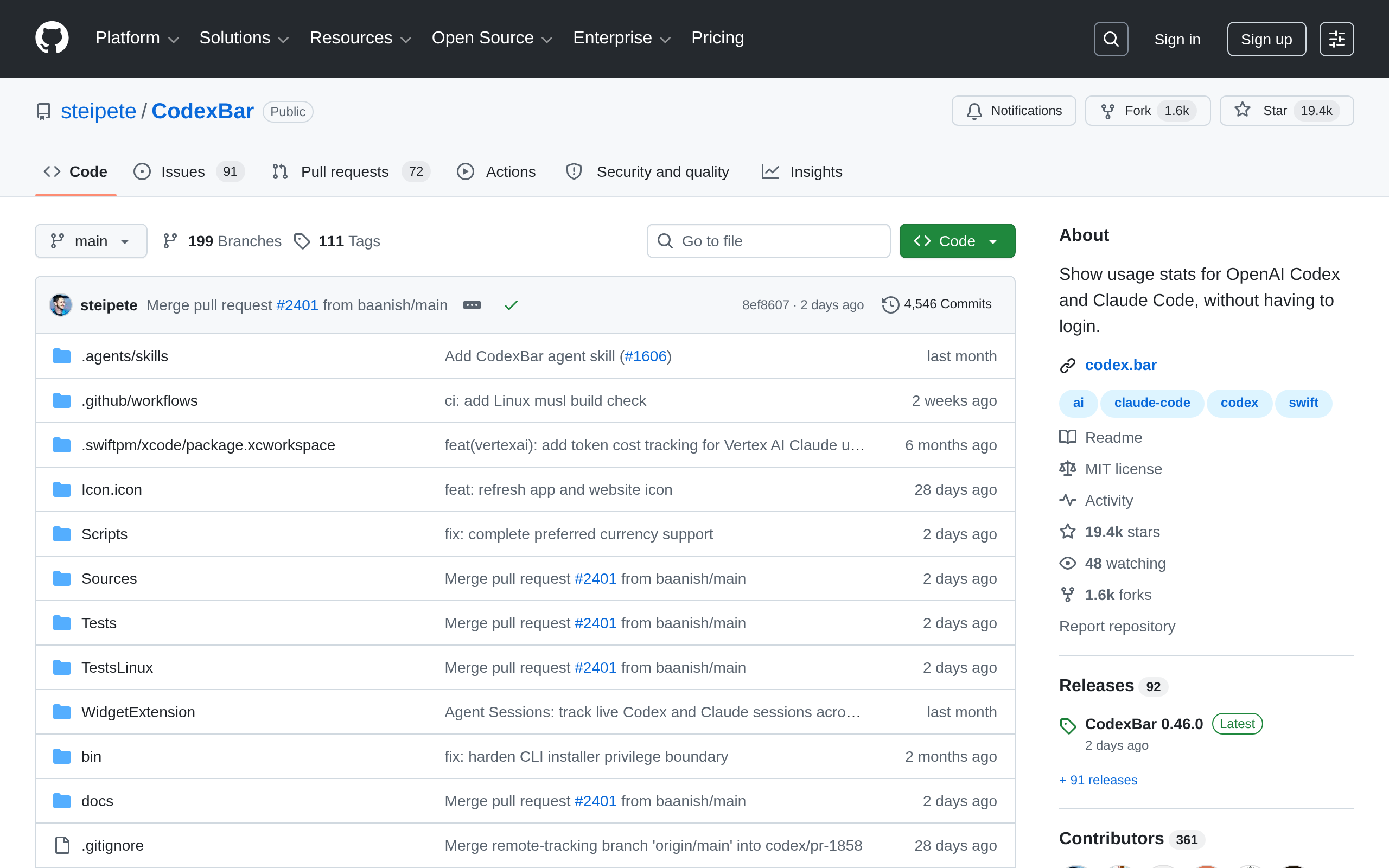Viewport: 1389px width, 868px height.
Task: Open the codex.bar website link
Action: coord(1120,365)
